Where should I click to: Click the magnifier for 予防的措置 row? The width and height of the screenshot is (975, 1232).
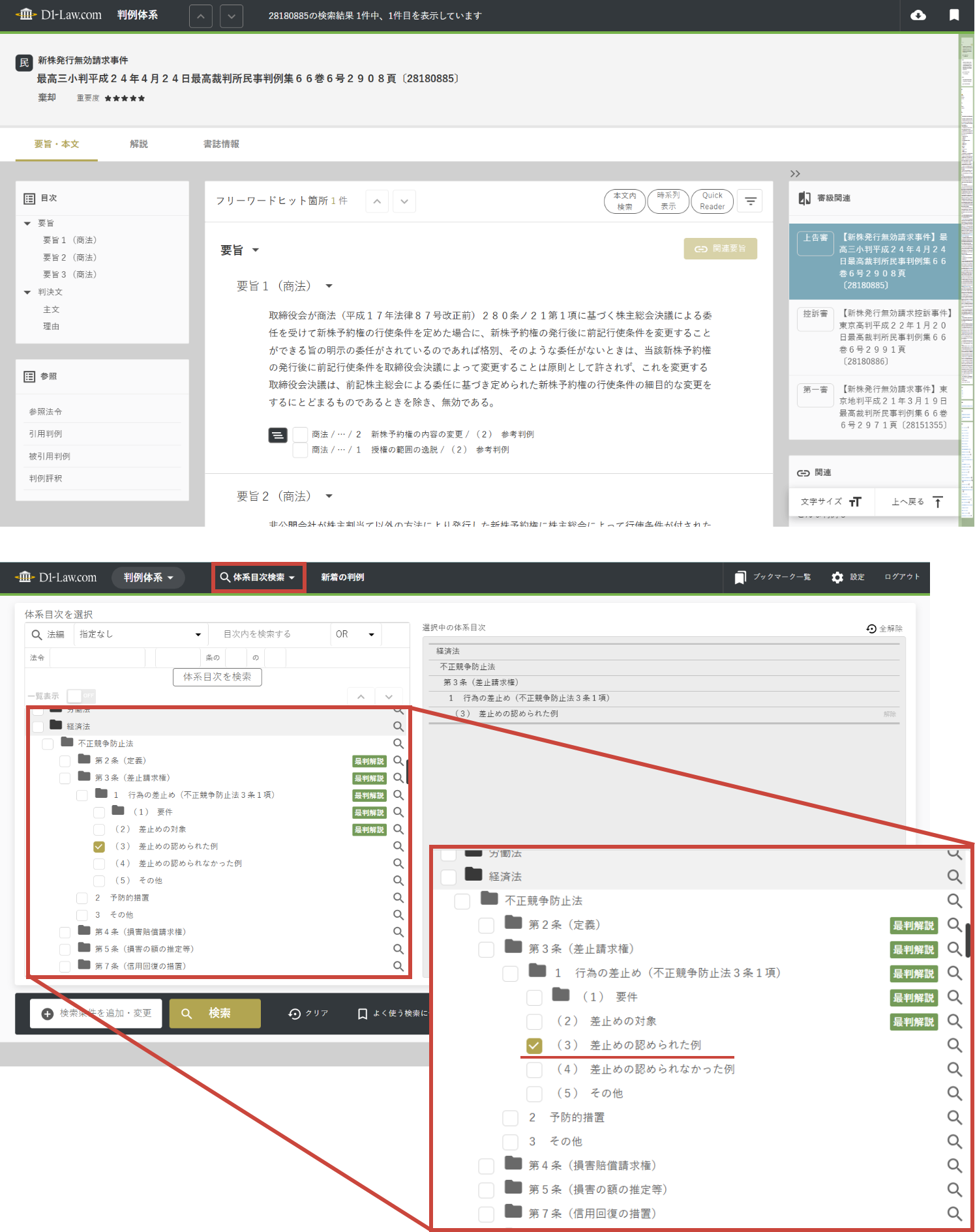pos(398,898)
